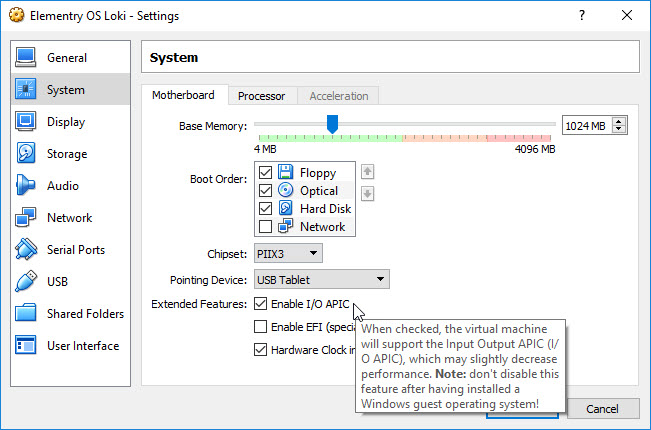Open Network settings icon in sidebar

[x=26, y=217]
